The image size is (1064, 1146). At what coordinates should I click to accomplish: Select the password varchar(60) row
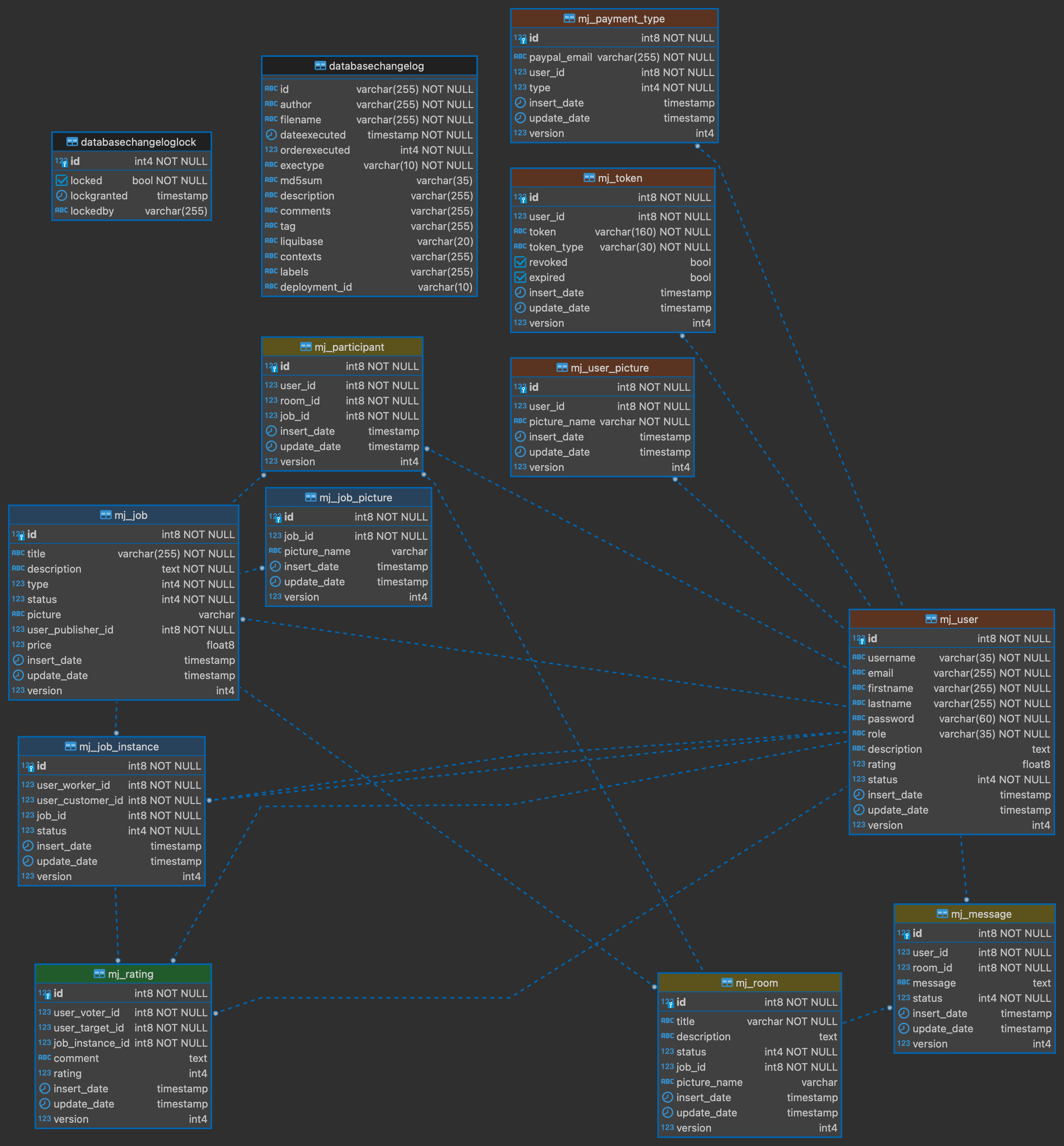click(x=952, y=719)
